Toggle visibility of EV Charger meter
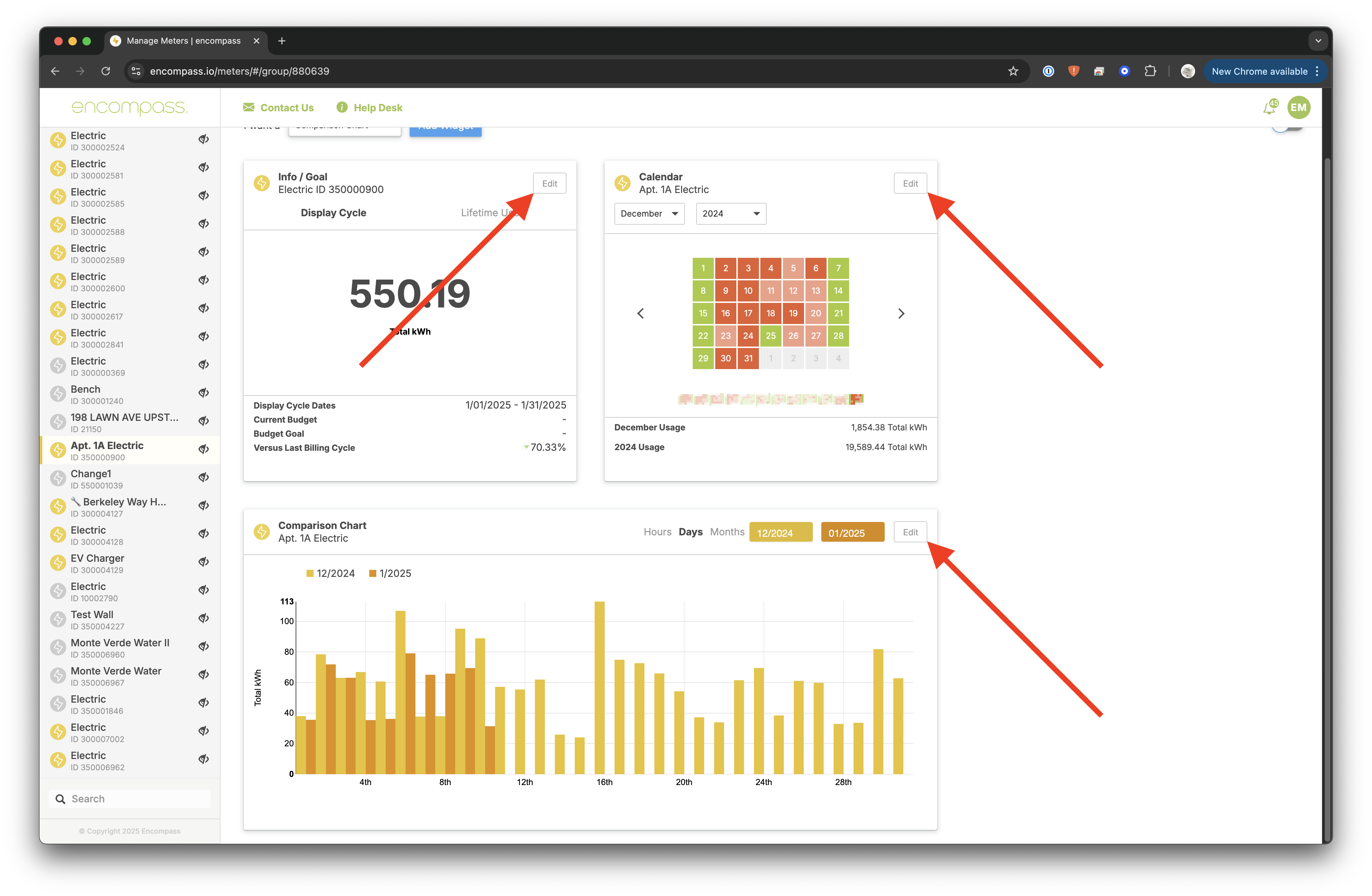The width and height of the screenshot is (1372, 896). click(204, 562)
